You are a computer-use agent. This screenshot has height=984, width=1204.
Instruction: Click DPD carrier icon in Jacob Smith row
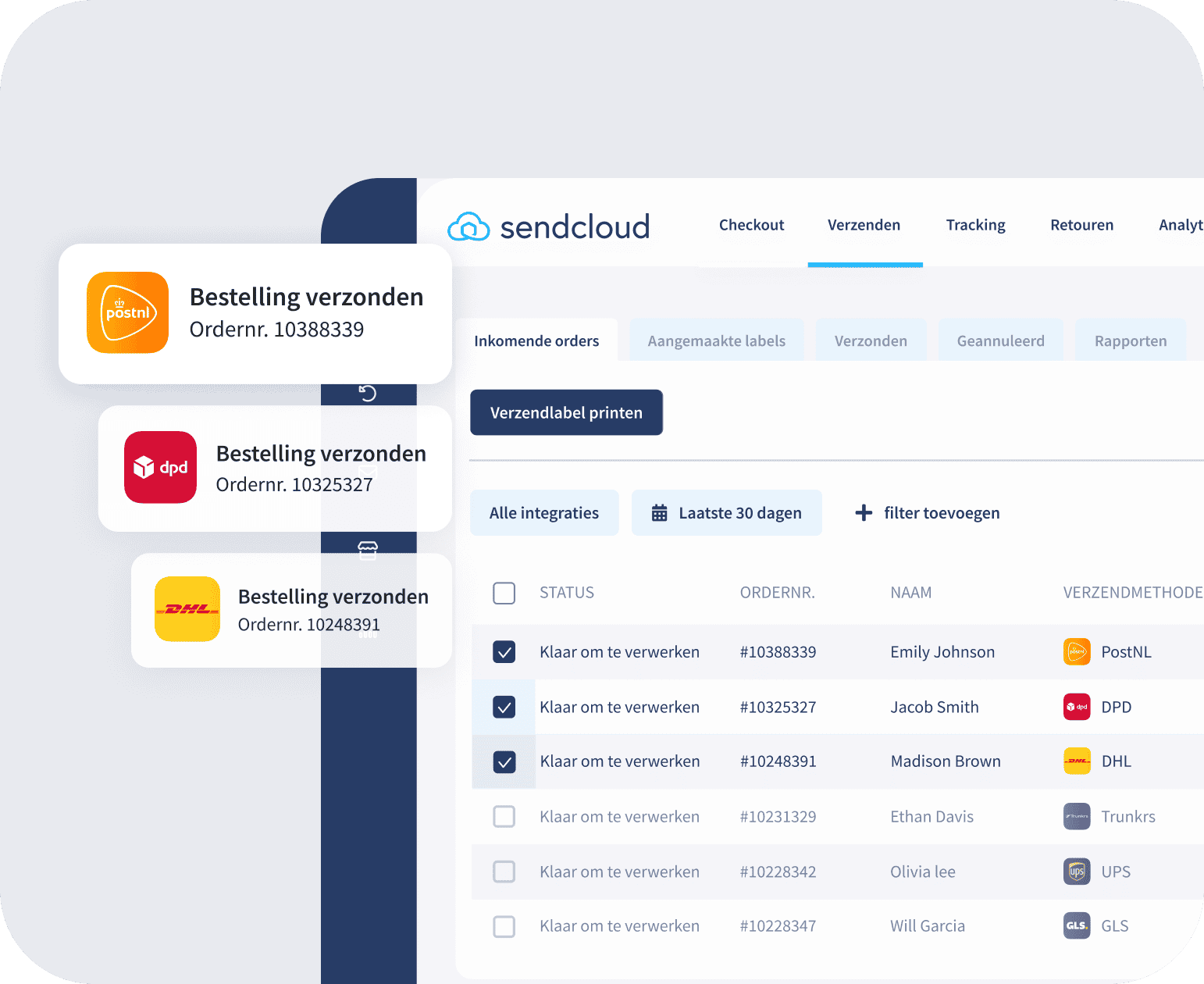[x=1077, y=707]
